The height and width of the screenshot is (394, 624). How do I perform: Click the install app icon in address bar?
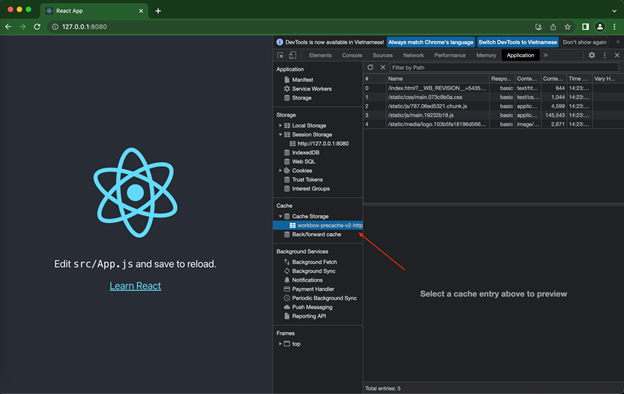(x=538, y=27)
